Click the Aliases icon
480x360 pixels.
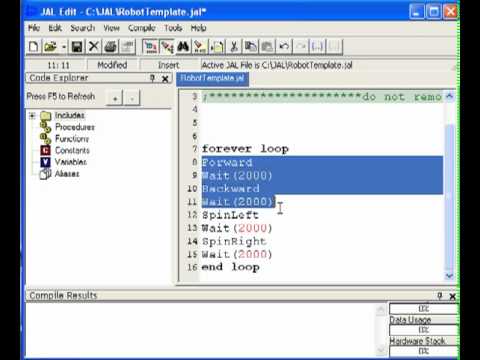tap(45, 174)
